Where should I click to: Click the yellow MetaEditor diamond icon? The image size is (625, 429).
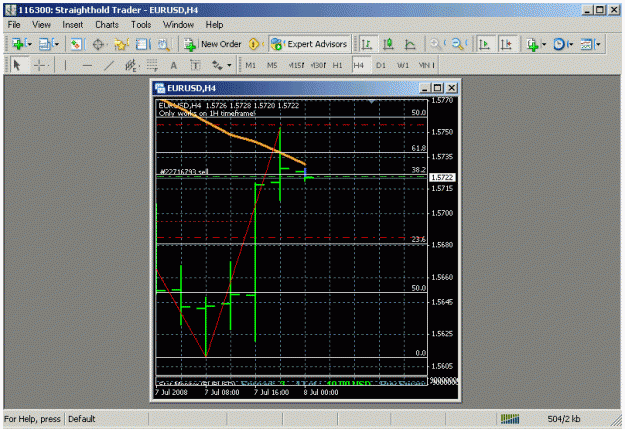tap(254, 44)
